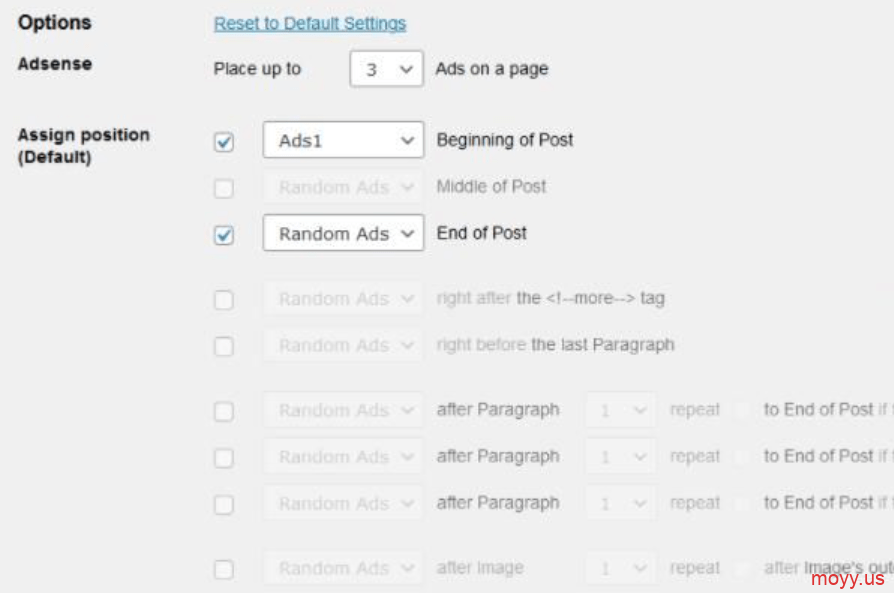Open the End of Post Random Ads dropdown

(343, 233)
